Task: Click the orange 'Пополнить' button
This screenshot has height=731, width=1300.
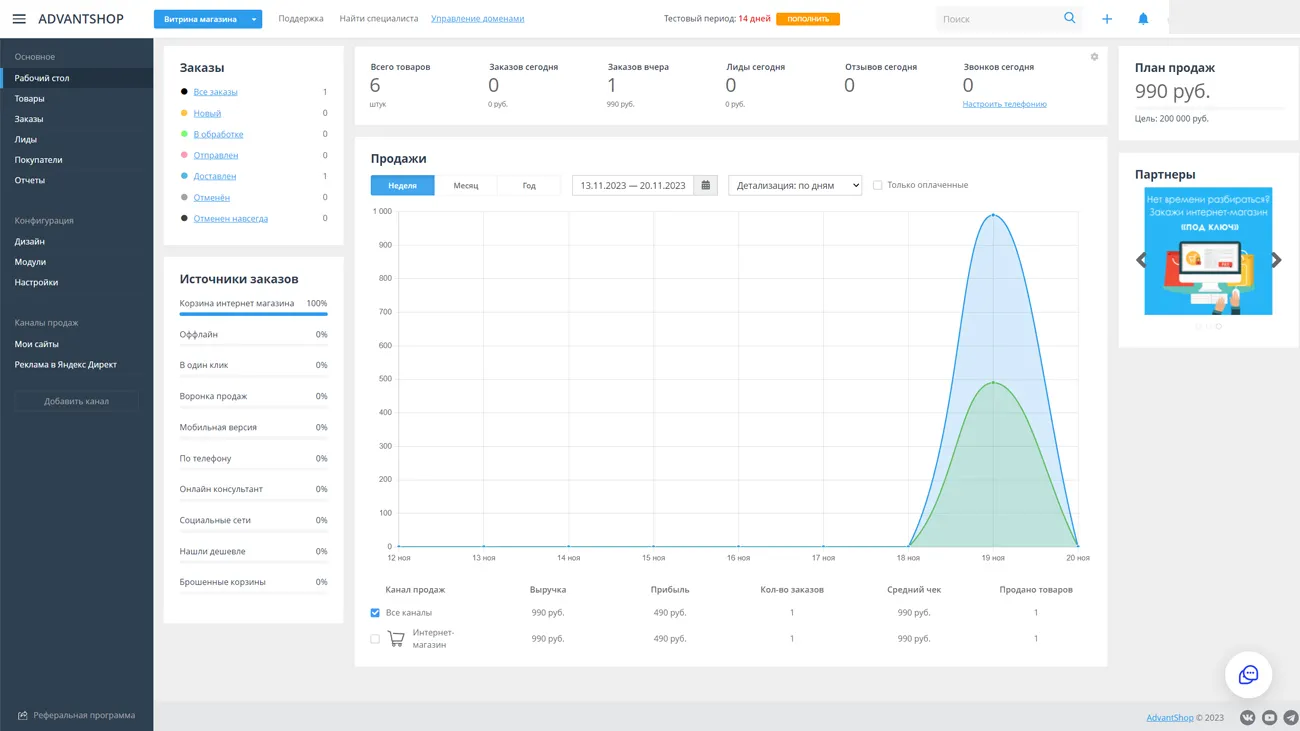Action: click(x=807, y=19)
